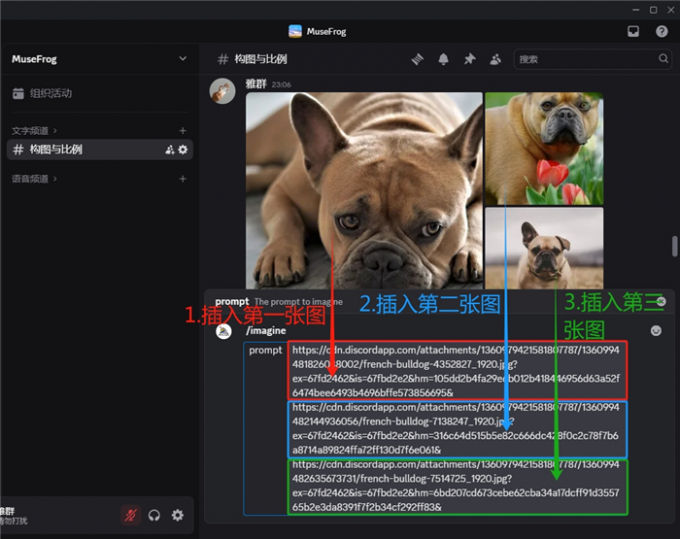Click the second URL with french-bulldog-7138247_1920

[x=457, y=429]
